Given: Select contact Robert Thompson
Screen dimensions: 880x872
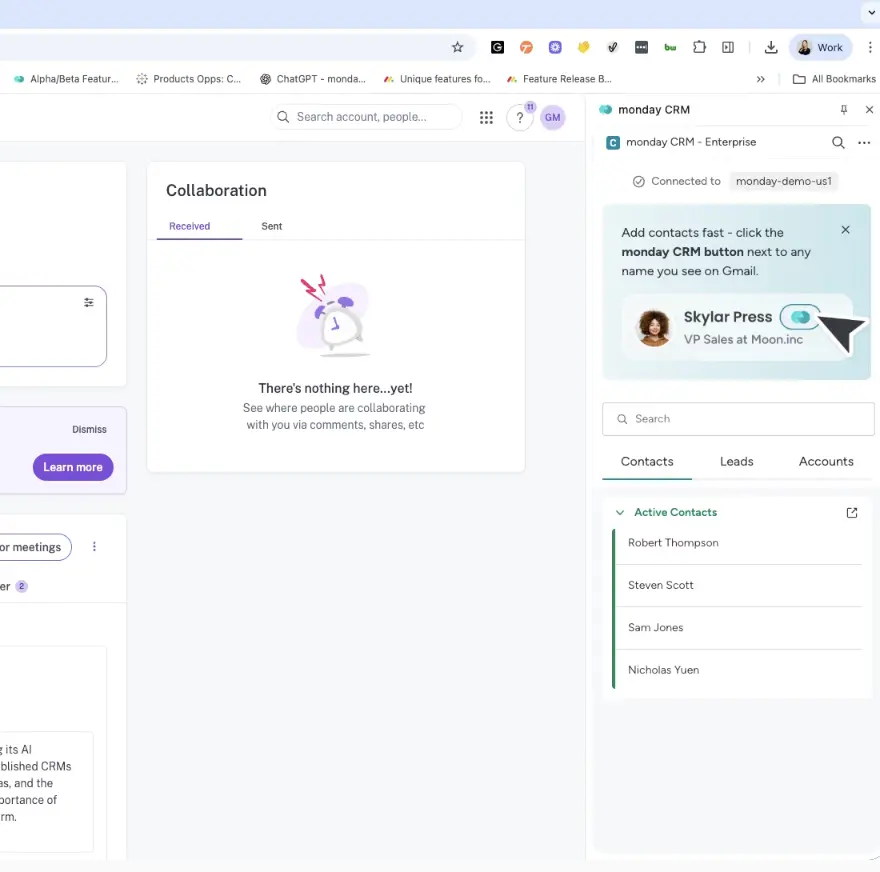Looking at the screenshot, I should tap(739, 543).
